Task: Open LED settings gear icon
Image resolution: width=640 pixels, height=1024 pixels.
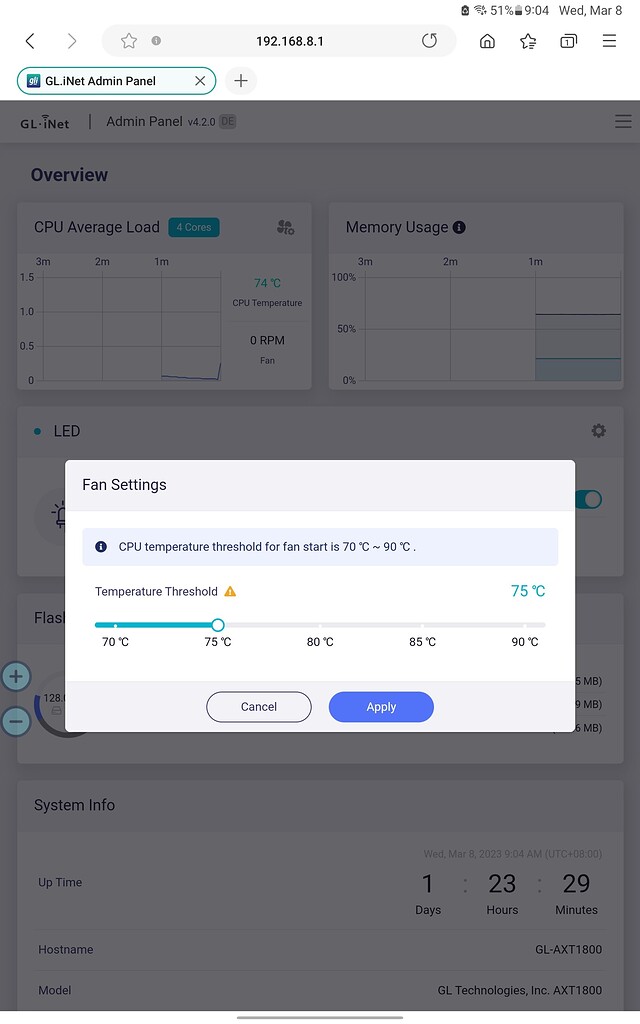Action: (598, 431)
